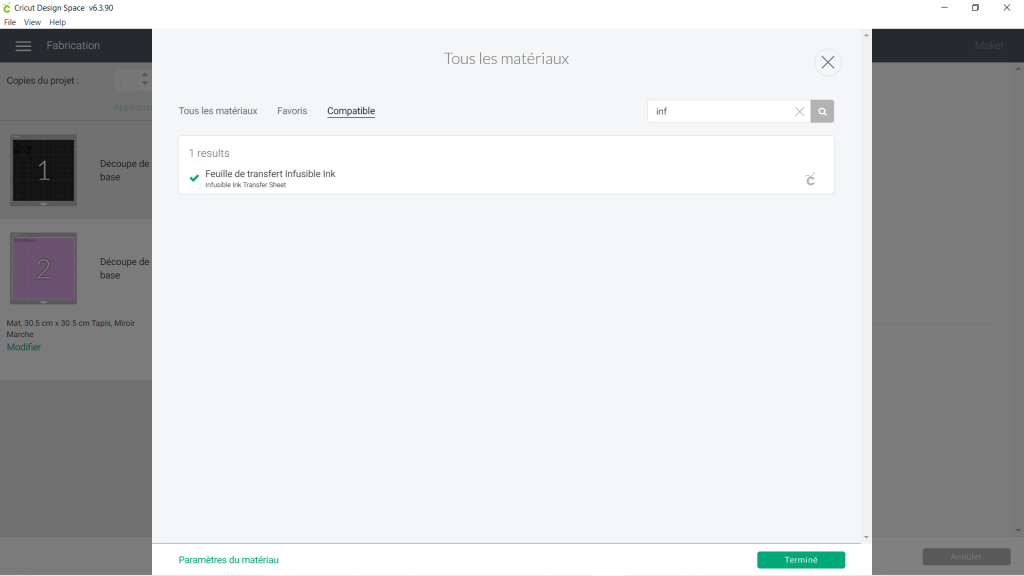
Task: Click the magnifier search button
Action: pos(822,112)
